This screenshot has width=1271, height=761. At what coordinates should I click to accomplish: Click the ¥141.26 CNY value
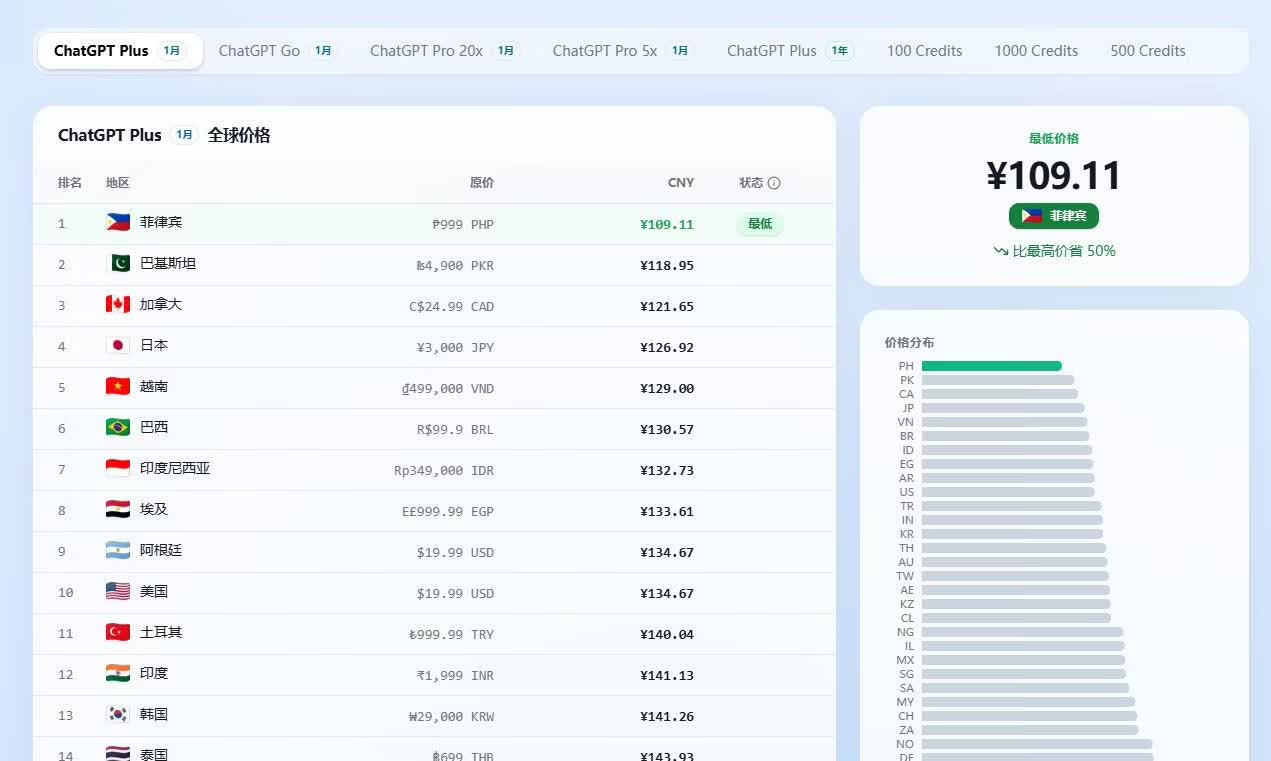click(667, 716)
